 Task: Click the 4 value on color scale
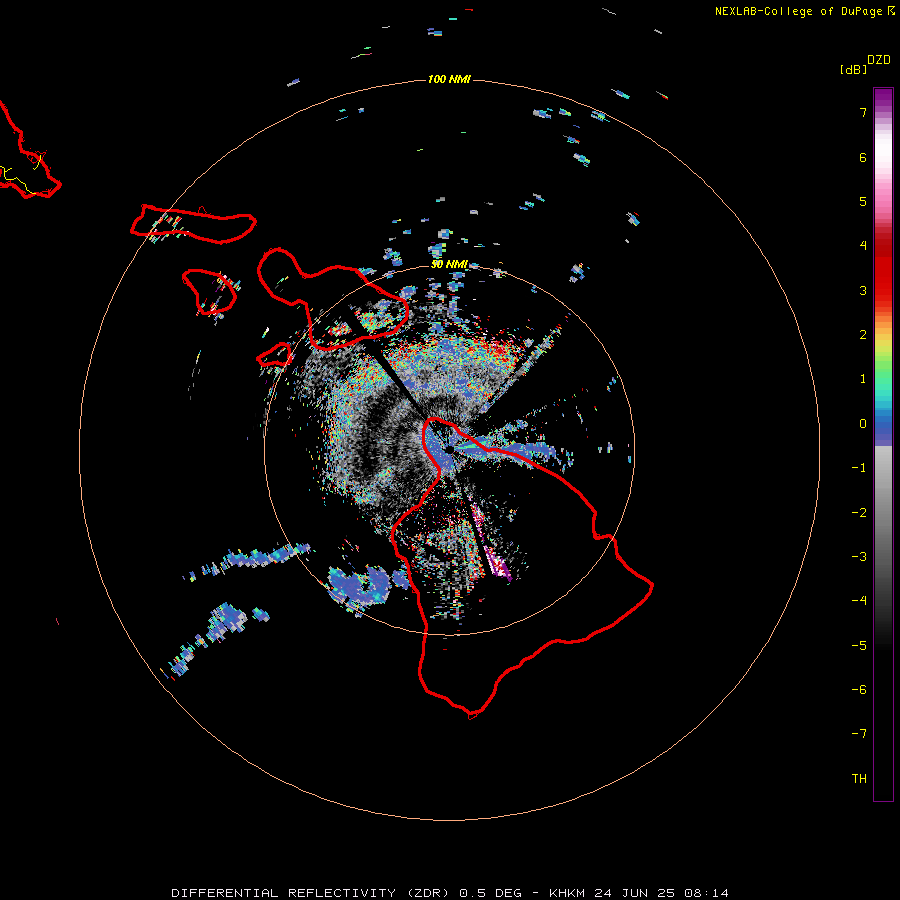click(x=863, y=246)
